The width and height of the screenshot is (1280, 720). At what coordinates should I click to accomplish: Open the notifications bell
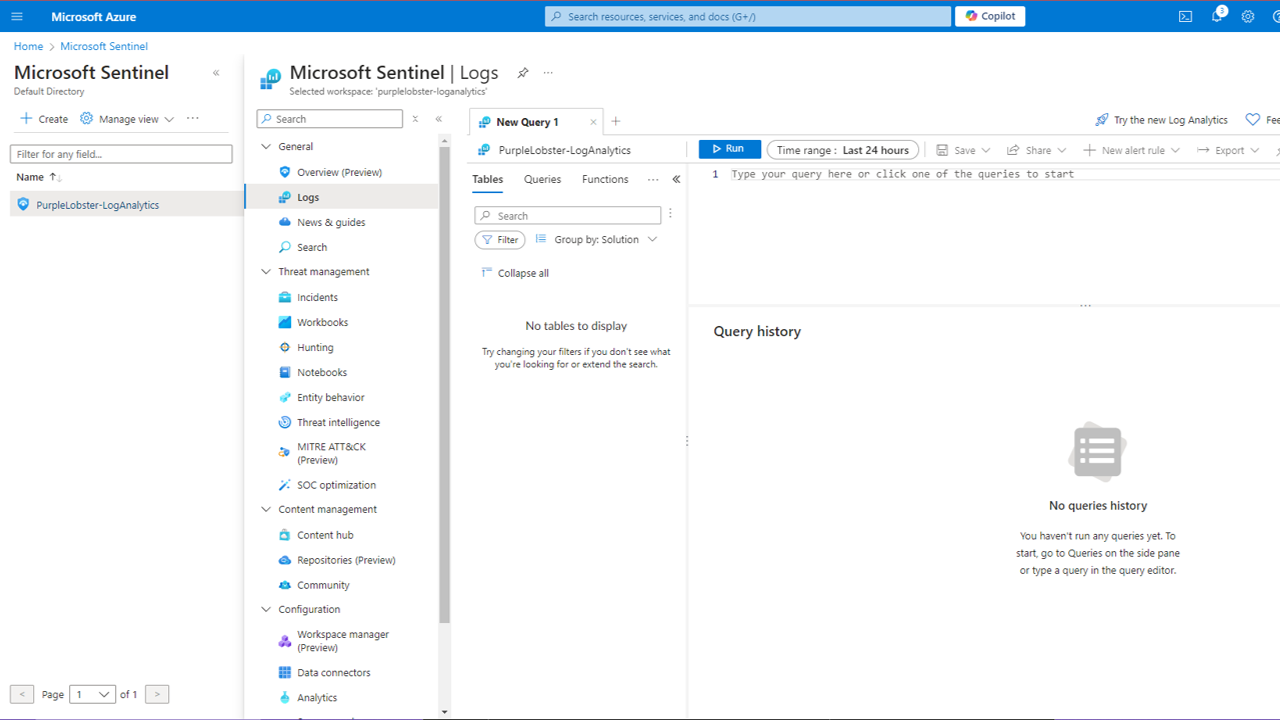[x=1217, y=16]
